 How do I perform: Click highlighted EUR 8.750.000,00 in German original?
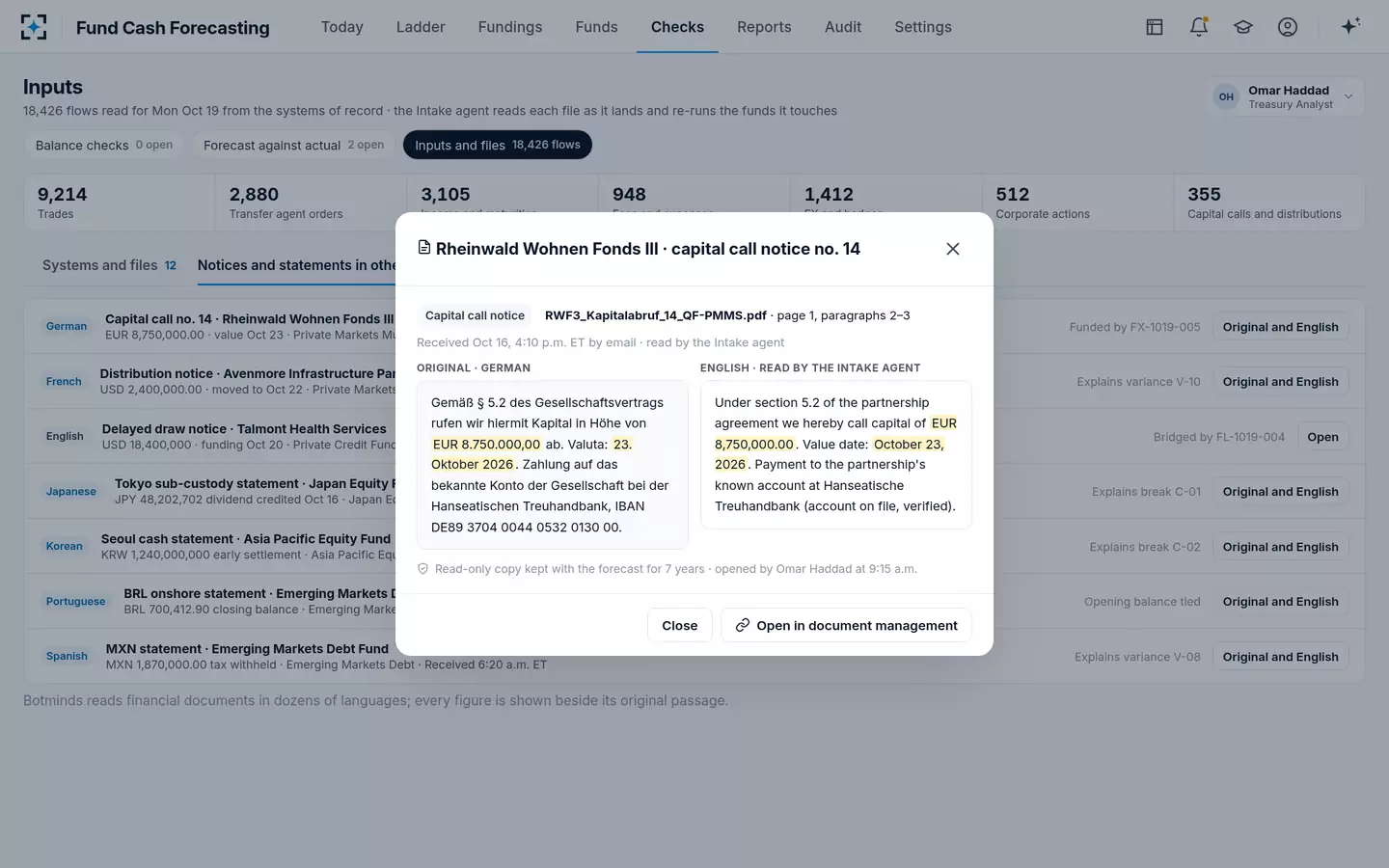tap(486, 445)
